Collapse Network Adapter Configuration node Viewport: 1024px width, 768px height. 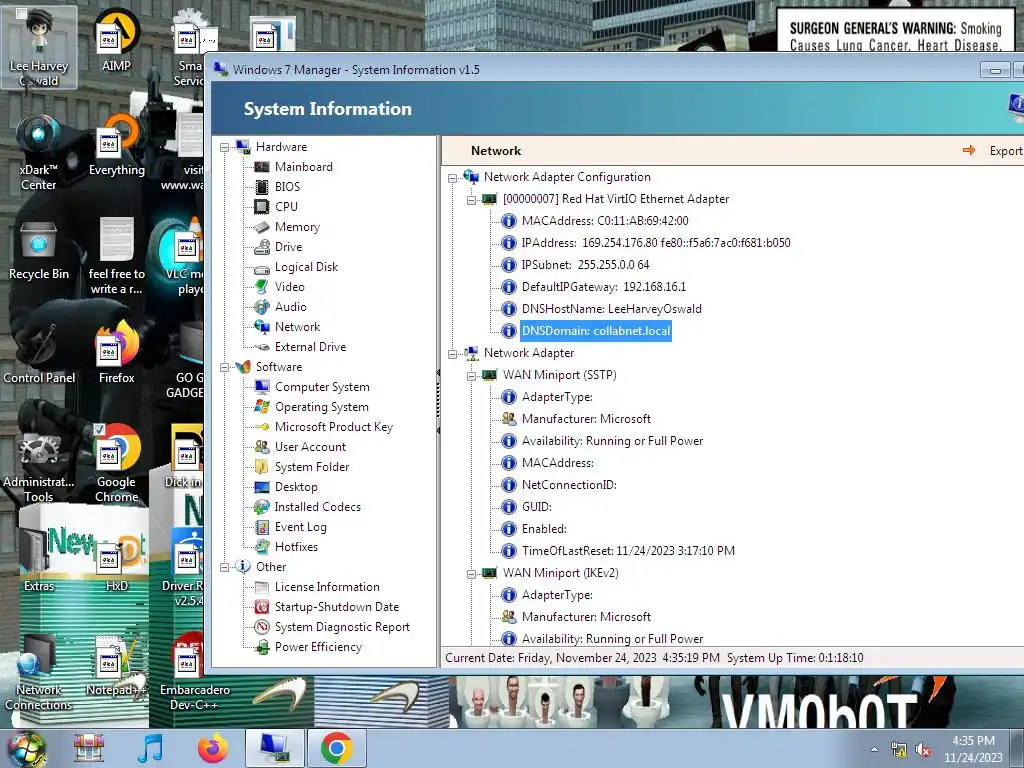tap(452, 178)
